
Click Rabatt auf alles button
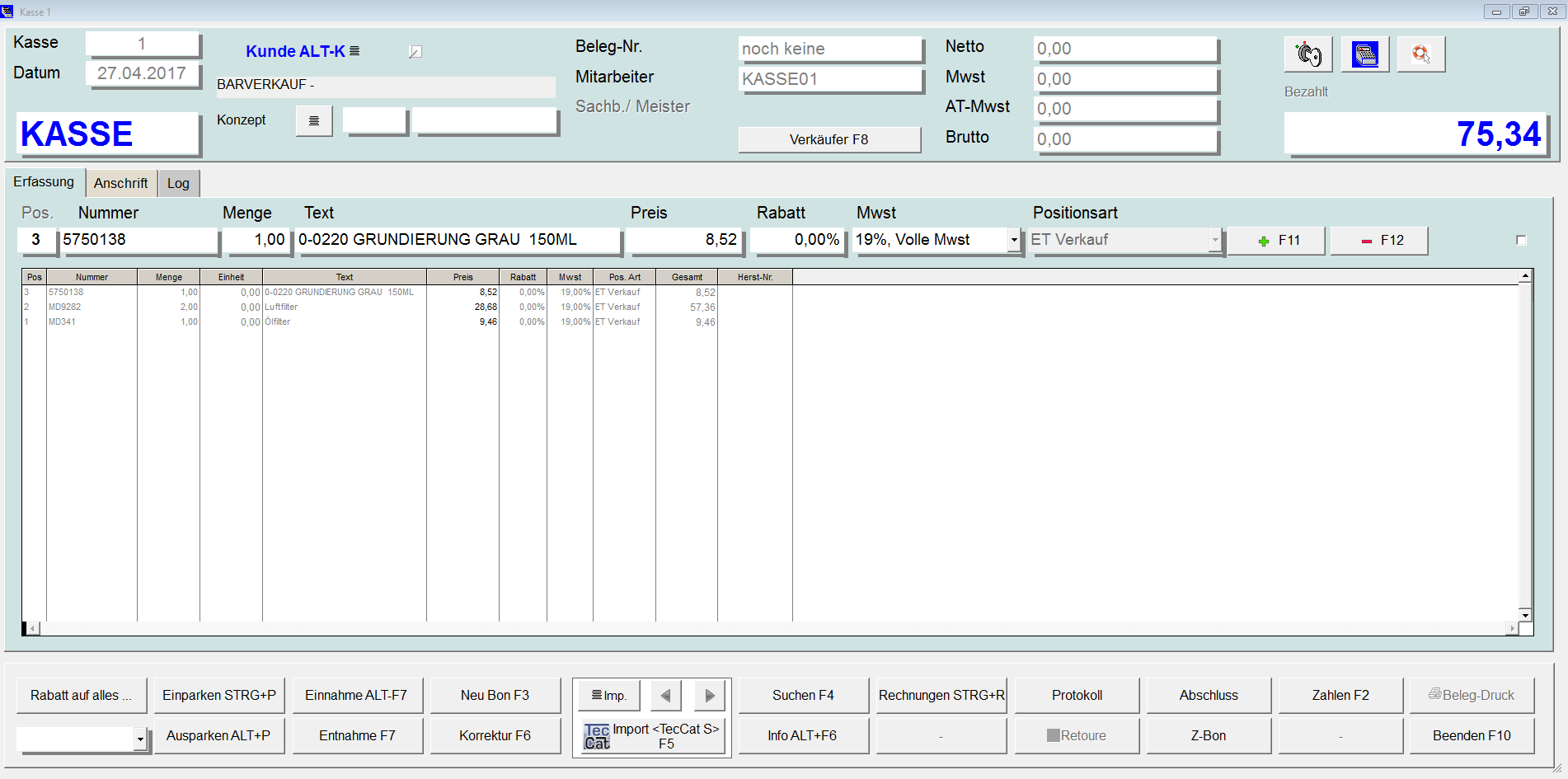pos(81,696)
